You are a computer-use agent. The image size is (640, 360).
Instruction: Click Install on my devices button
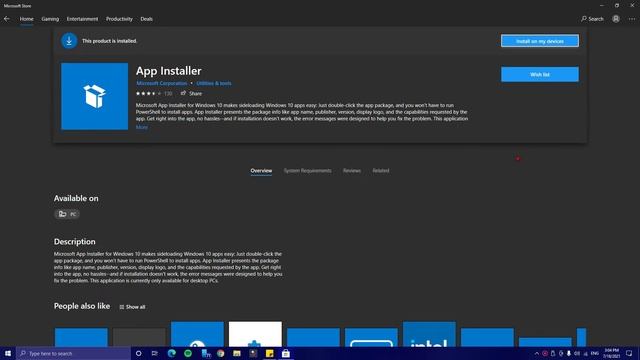tap(540, 41)
